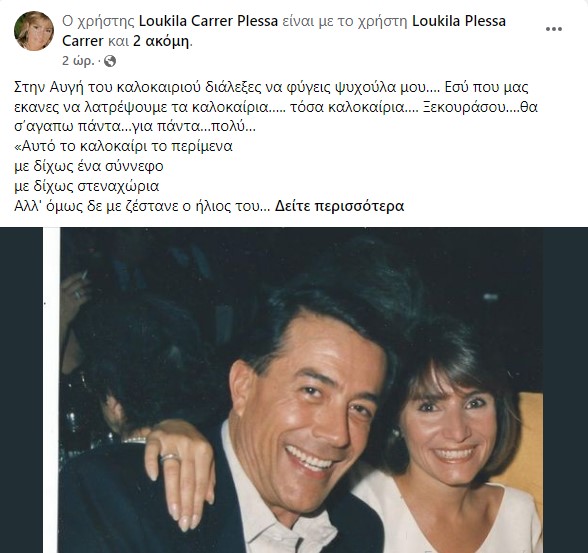Open the post options three-dots menu

[x=554, y=29]
